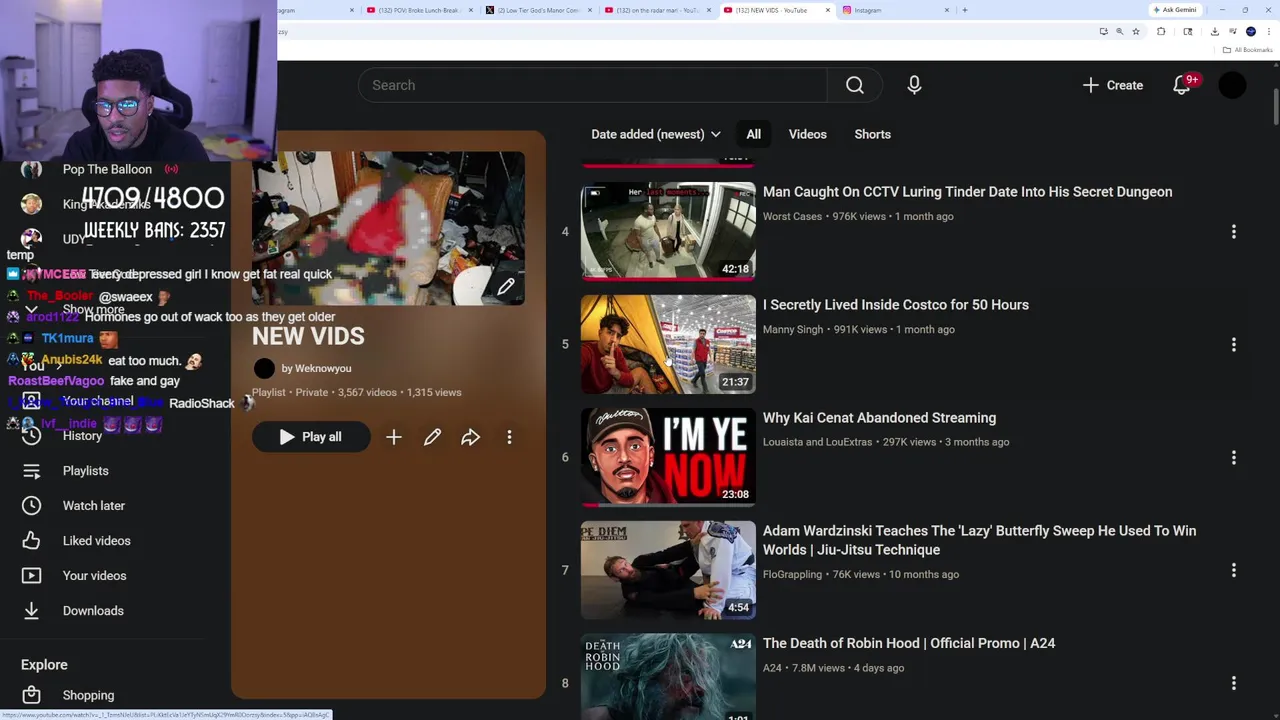1280x720 pixels.
Task: Click the title I Secretly Lived Inside Costco
Action: [x=895, y=305]
